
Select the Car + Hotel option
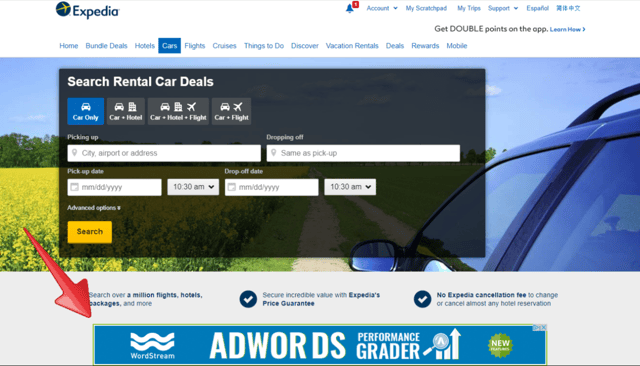(126, 111)
